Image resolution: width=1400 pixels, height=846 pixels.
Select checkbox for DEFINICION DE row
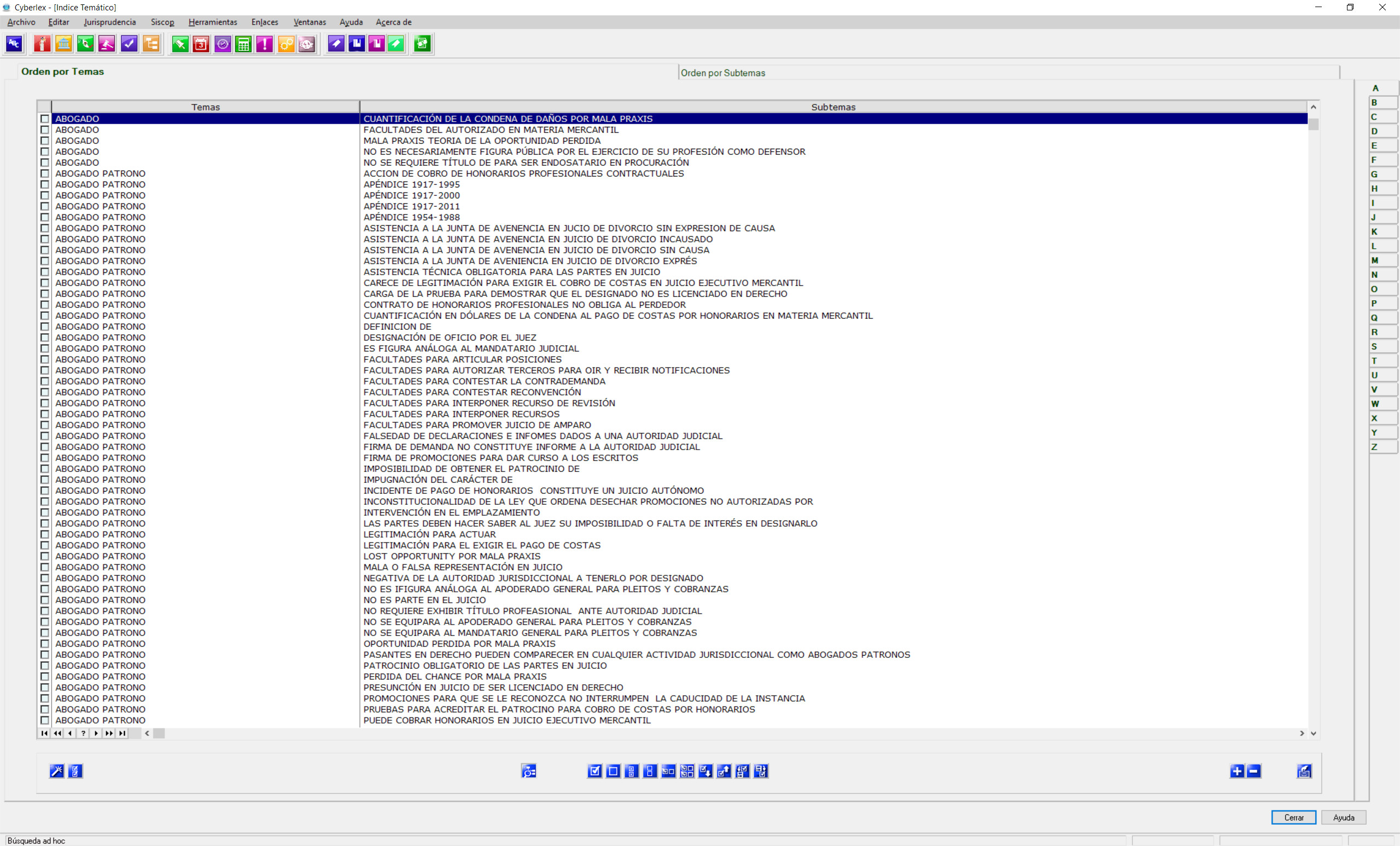[45, 326]
